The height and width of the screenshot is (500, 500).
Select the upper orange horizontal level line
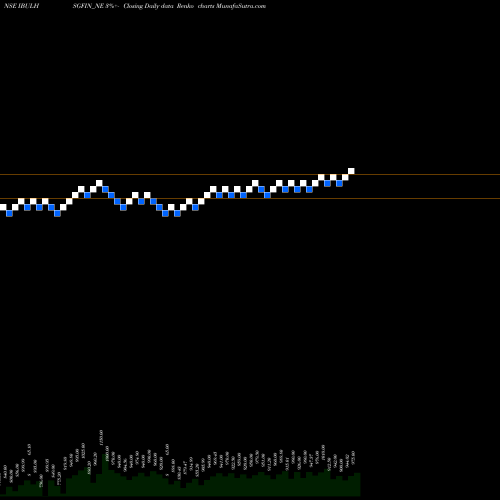pyautogui.click(x=250, y=174)
